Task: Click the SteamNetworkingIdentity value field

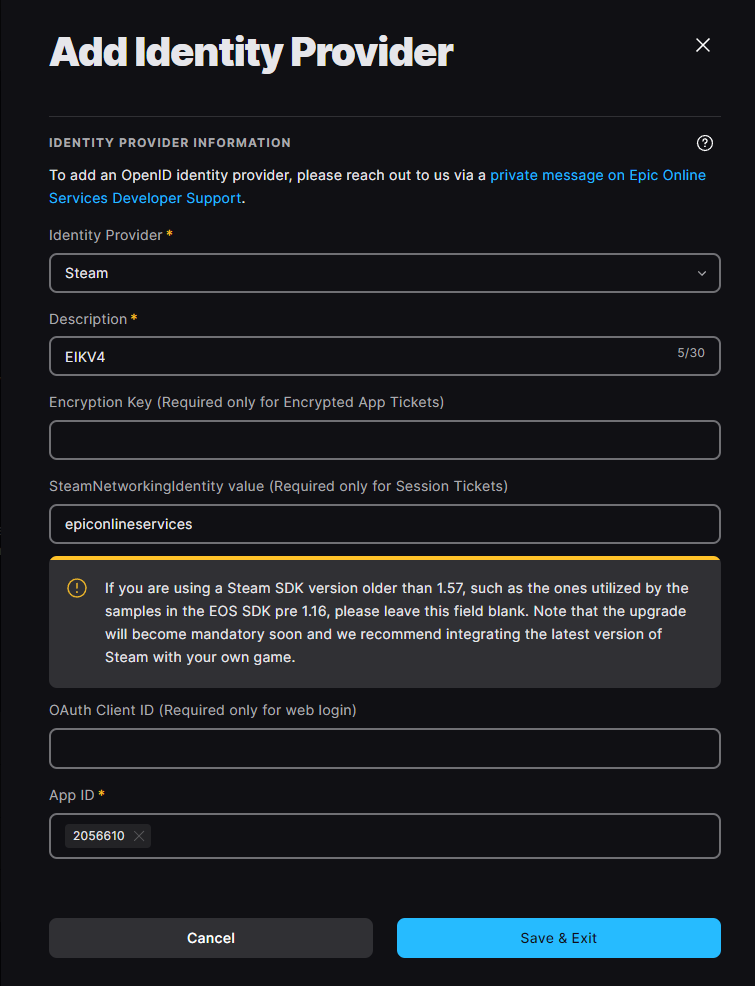Action: pos(385,524)
